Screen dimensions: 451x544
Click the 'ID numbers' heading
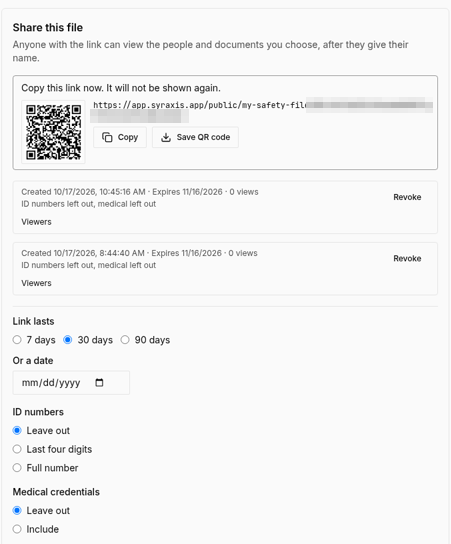pos(38,412)
